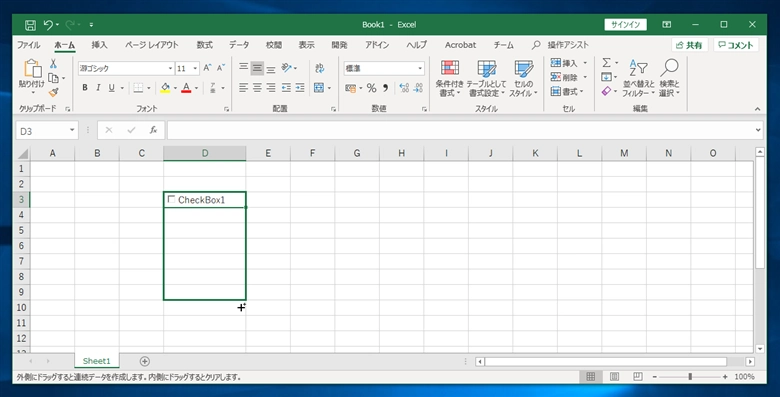Toggle top vertical alignment

pos(243,68)
